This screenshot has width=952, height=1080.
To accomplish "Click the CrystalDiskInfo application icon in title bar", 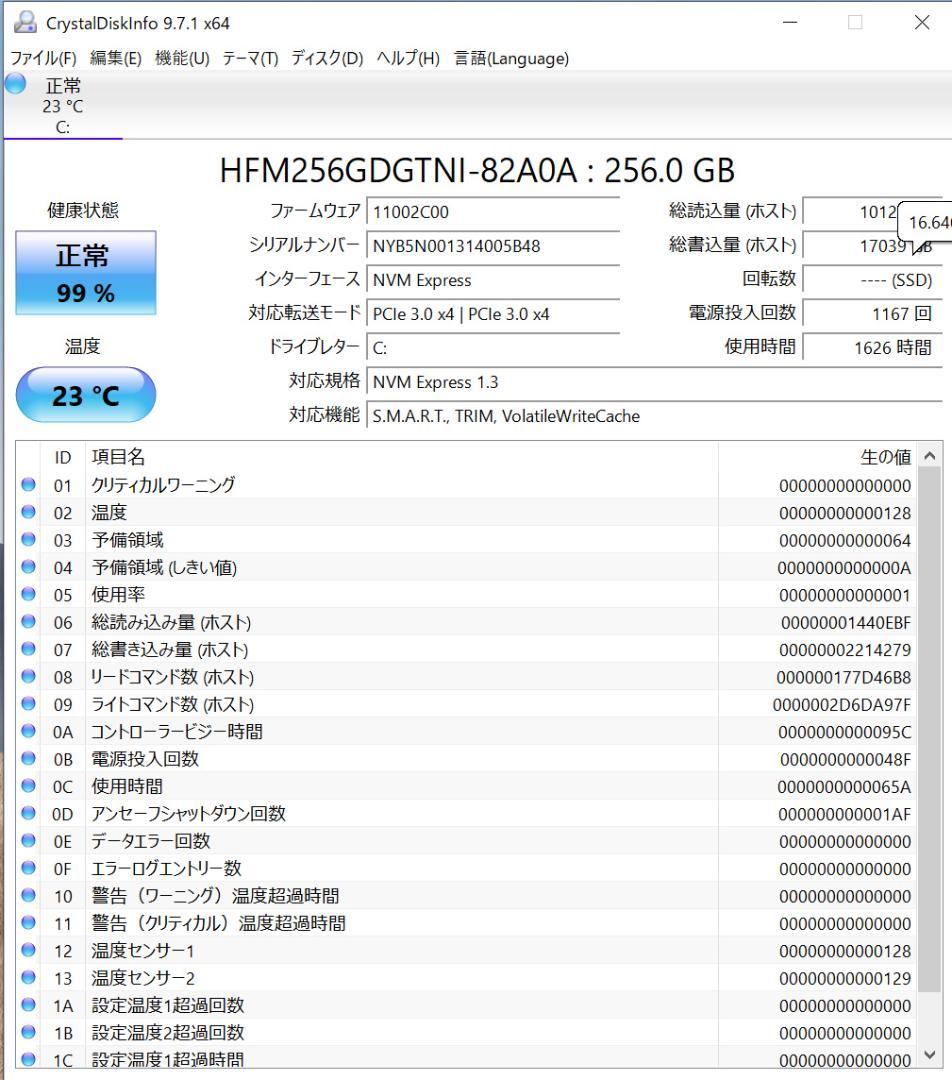I will tap(24, 21).
